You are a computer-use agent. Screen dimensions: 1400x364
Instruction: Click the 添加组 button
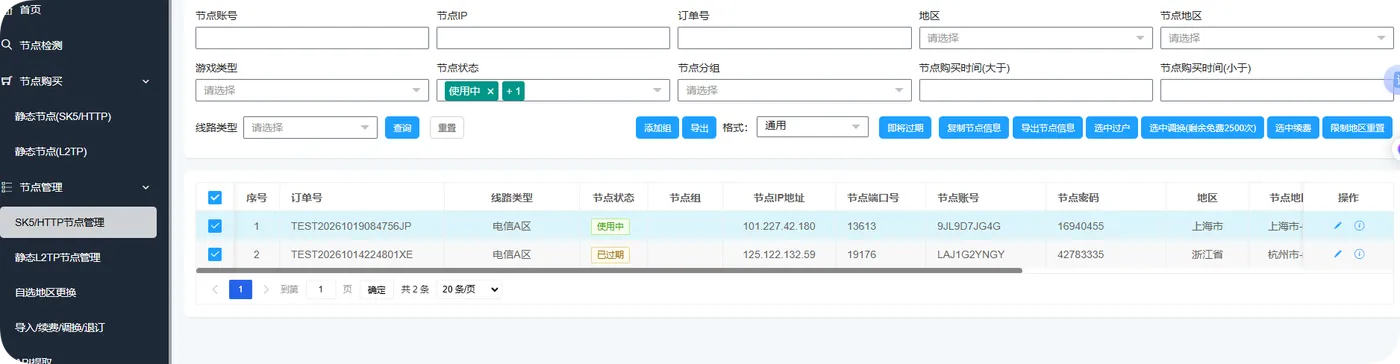coord(657,128)
